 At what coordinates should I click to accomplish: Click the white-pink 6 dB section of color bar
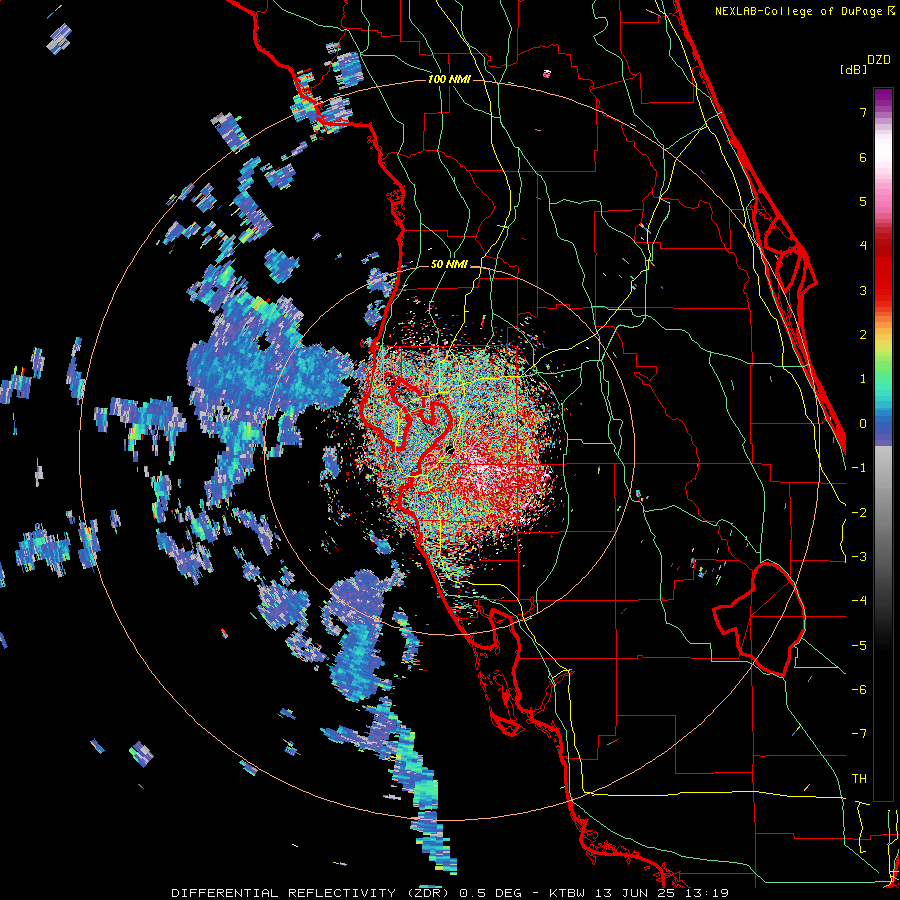click(883, 157)
